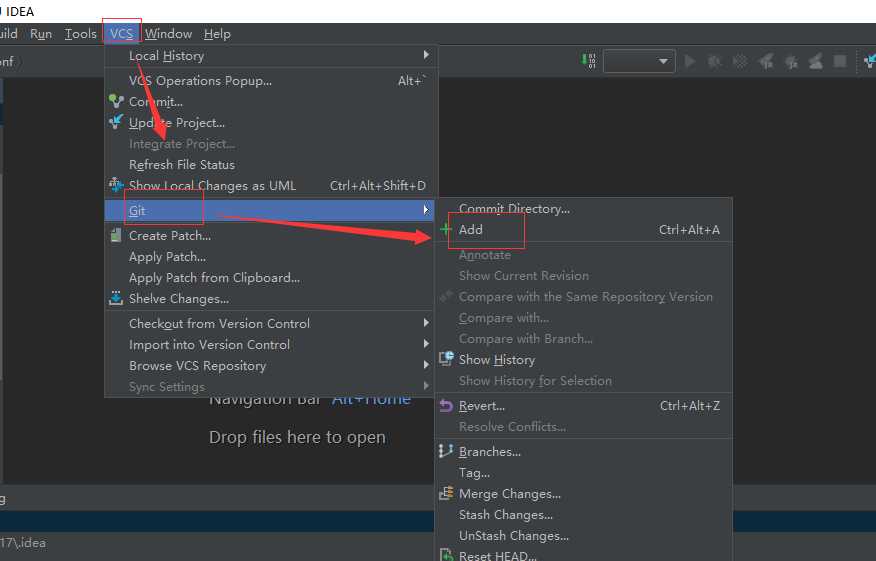The image size is (876, 561).
Task: Click the Branches icon in Git submenu
Action: tap(446, 451)
